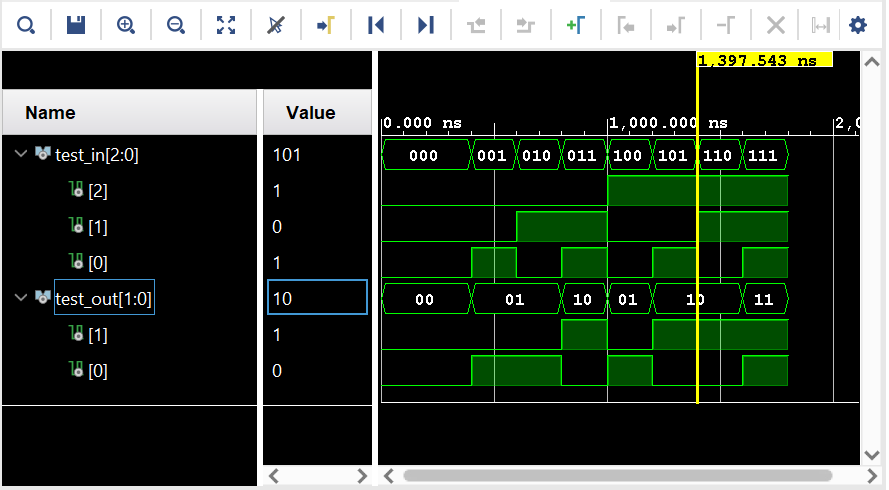Click the highlighted test_out value 10

pos(317,297)
